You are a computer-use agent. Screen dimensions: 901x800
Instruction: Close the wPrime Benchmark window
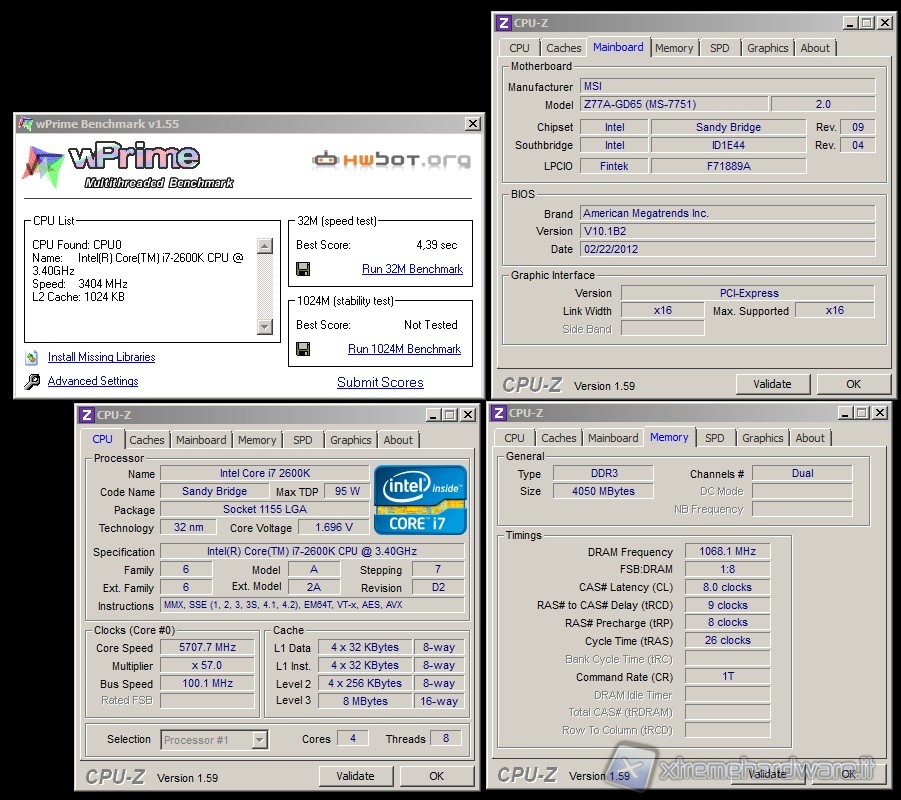pos(472,124)
